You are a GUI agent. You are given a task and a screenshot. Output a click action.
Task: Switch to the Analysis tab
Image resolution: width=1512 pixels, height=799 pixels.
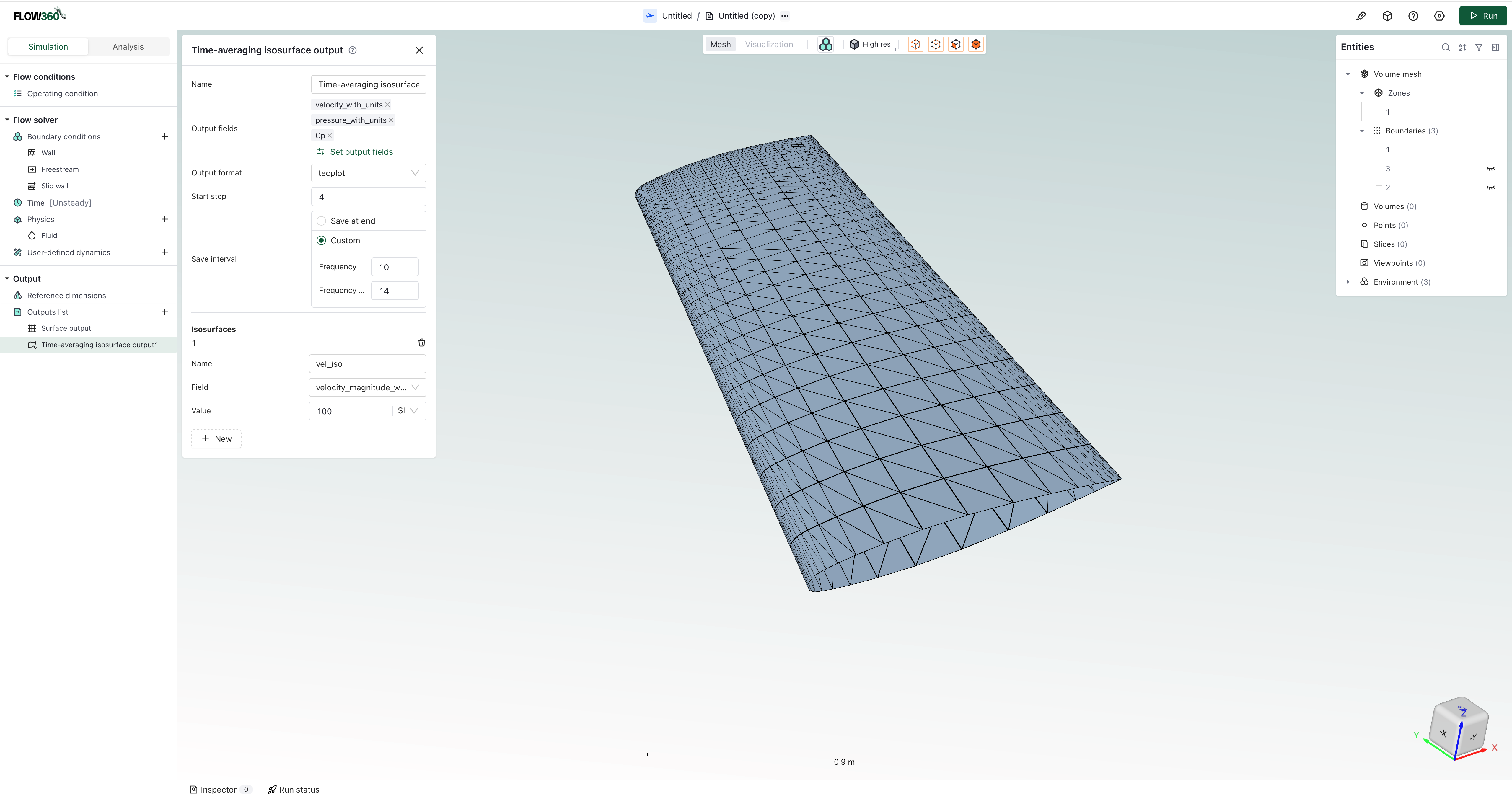click(x=128, y=46)
